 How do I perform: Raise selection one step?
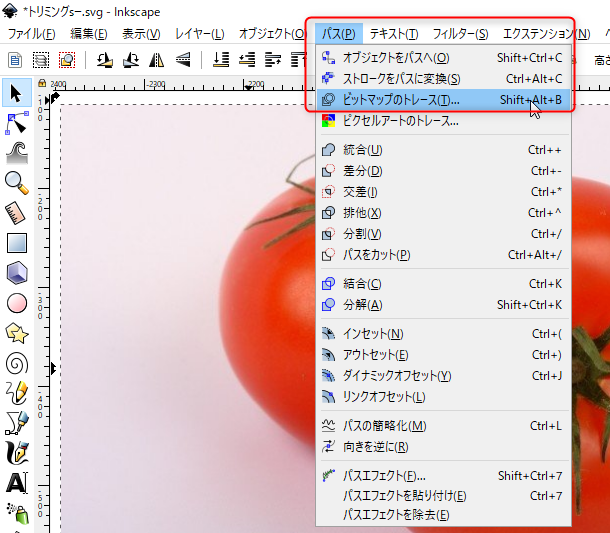coord(273,60)
